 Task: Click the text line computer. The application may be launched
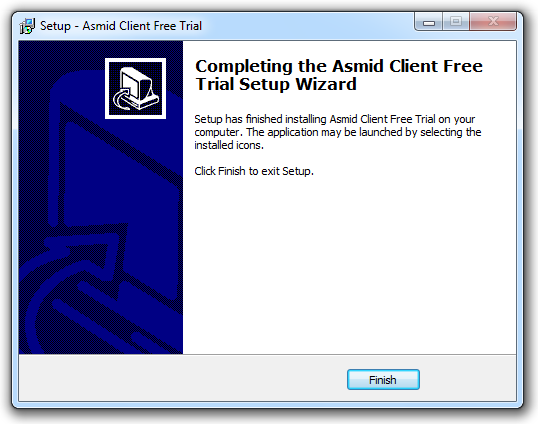(338, 132)
